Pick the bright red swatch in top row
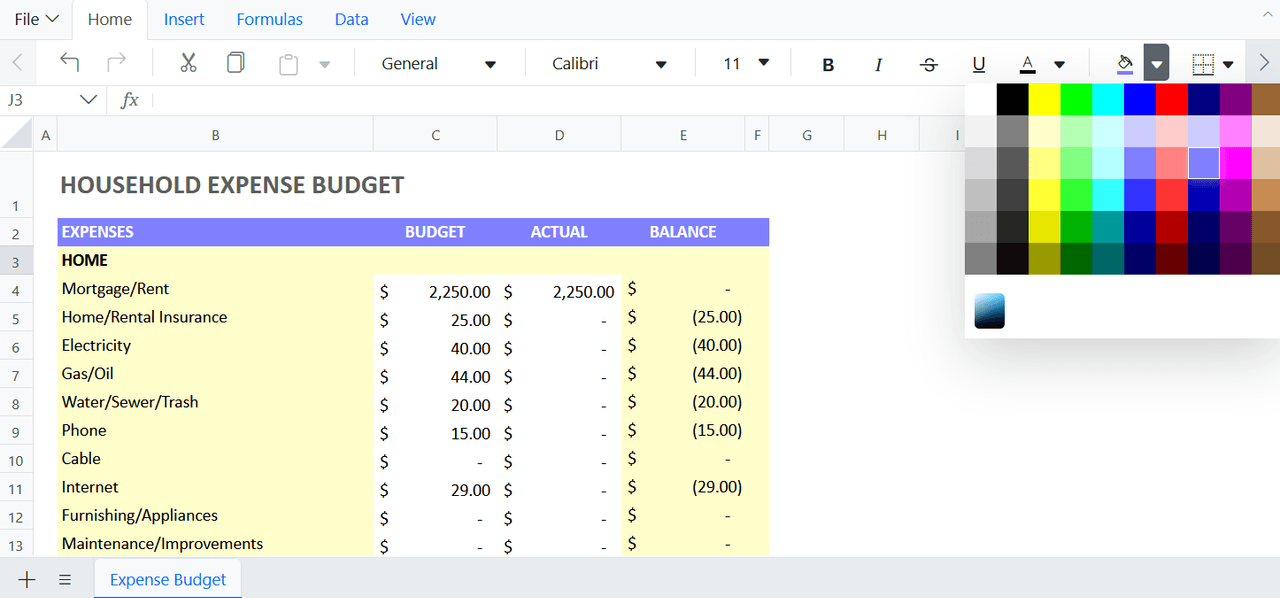Image resolution: width=1280 pixels, height=598 pixels. coord(1171,100)
